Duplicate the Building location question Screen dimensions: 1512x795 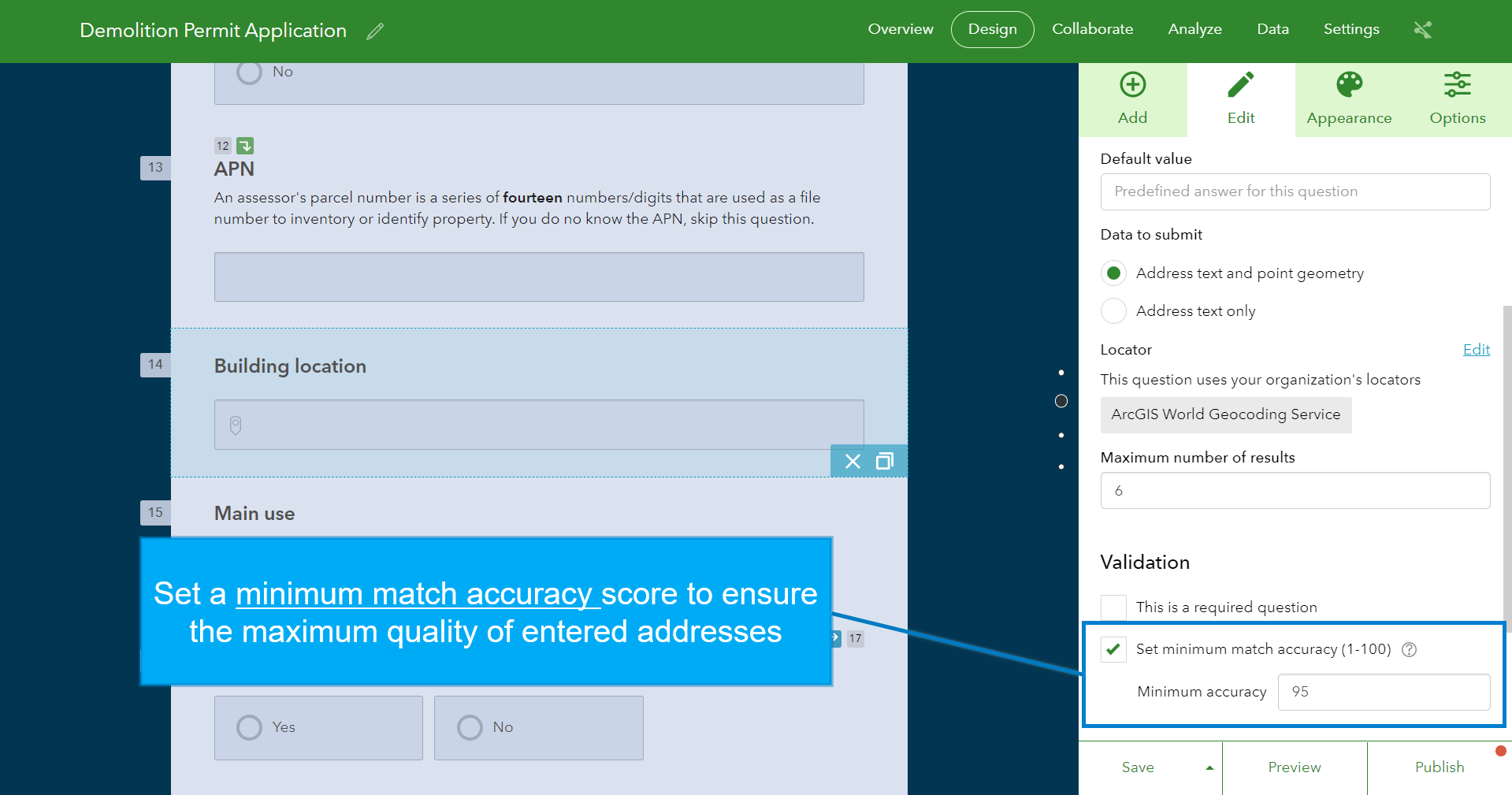coord(885,461)
